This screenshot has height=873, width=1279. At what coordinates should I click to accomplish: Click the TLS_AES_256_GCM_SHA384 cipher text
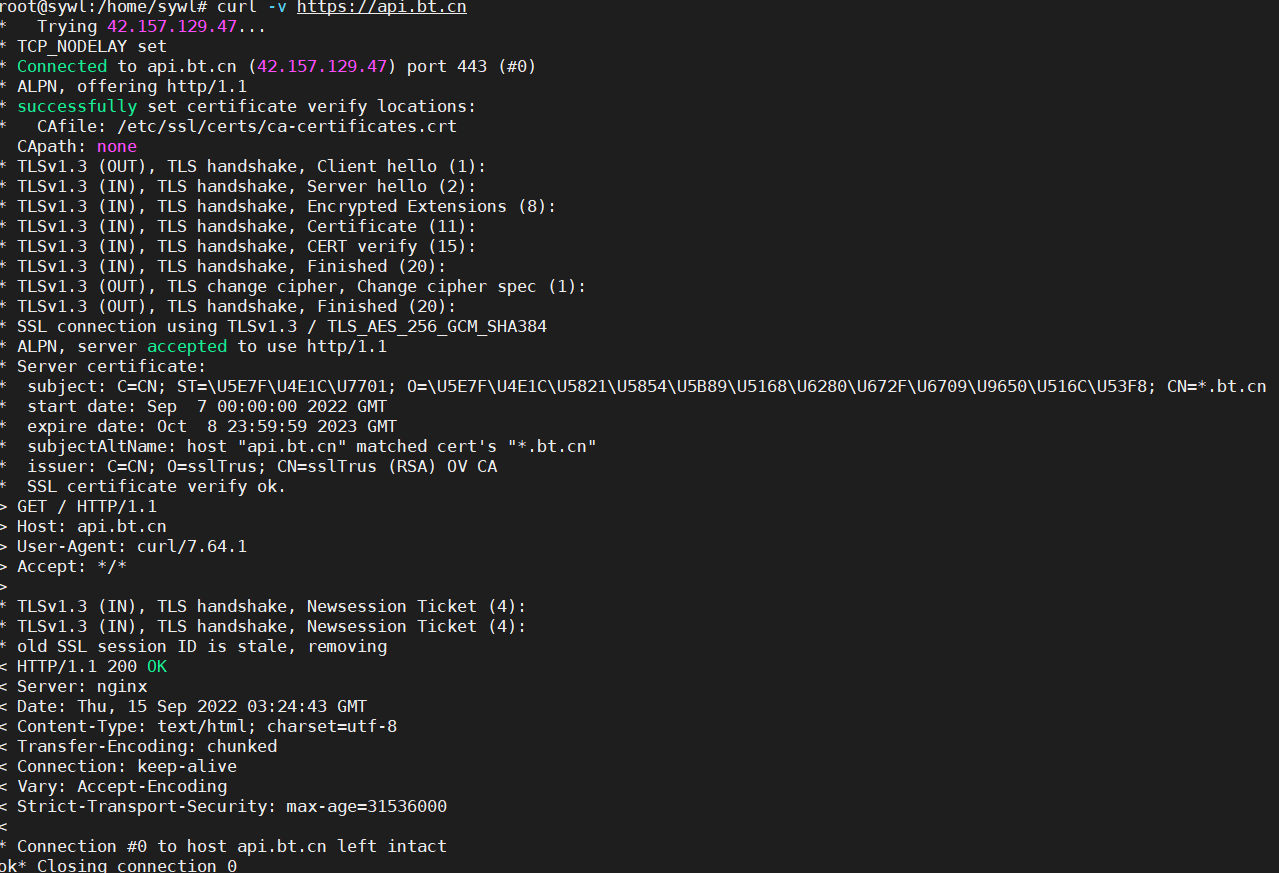pos(432,326)
